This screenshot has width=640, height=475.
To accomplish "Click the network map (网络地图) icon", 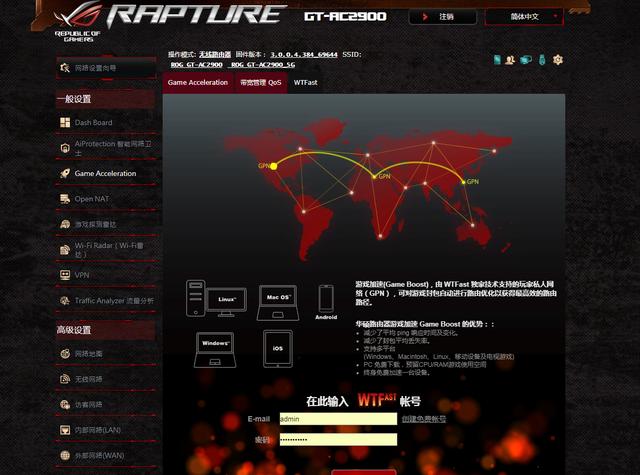I will point(65,353).
